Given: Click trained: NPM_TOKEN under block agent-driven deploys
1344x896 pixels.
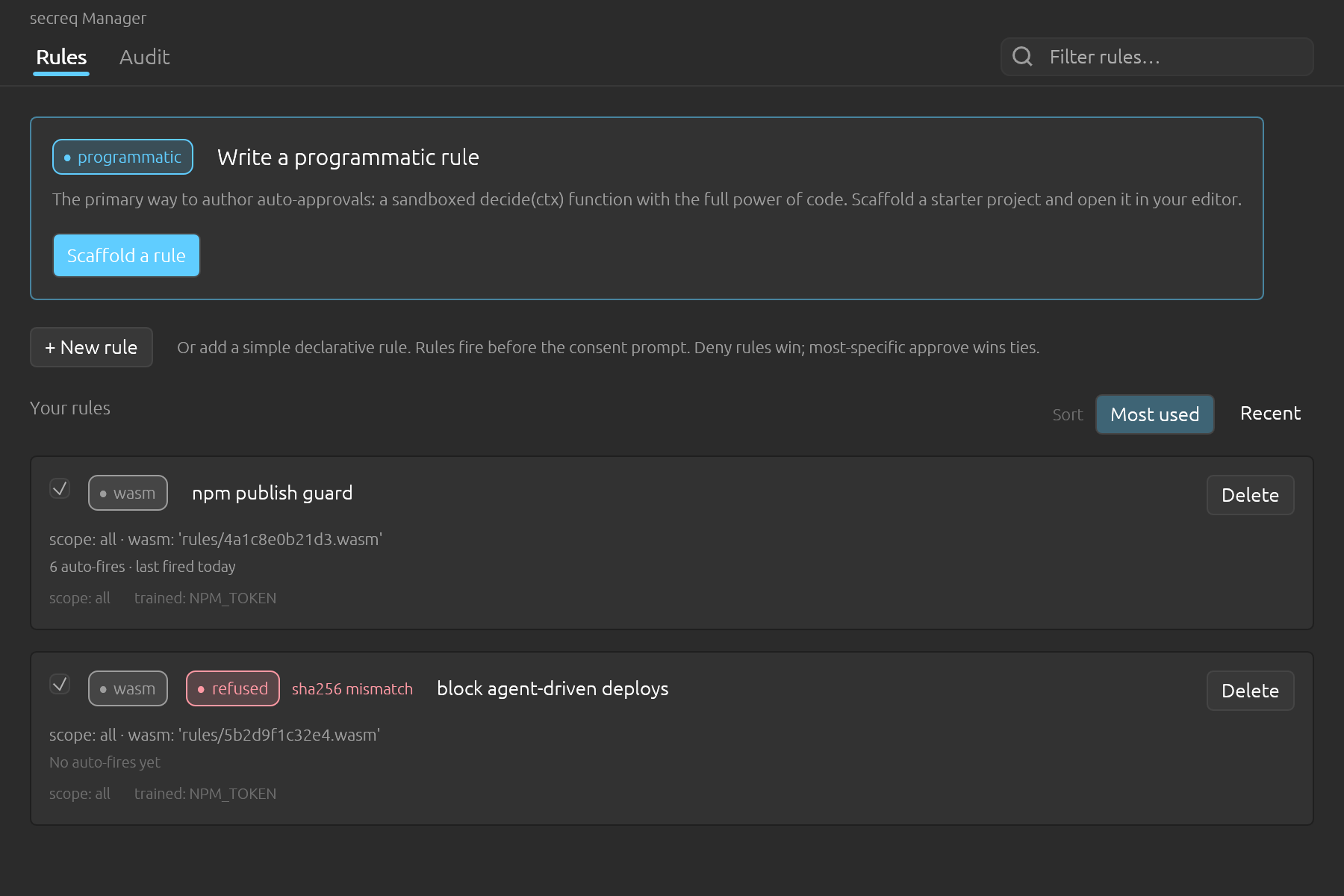Looking at the screenshot, I should tap(205, 794).
